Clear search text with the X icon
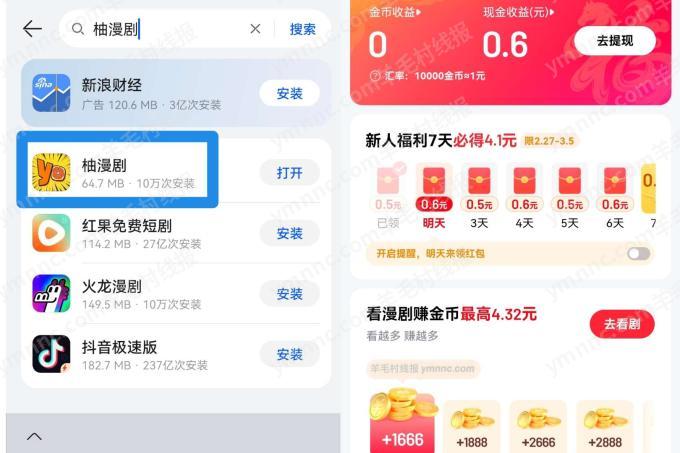680x453 pixels. [255, 29]
